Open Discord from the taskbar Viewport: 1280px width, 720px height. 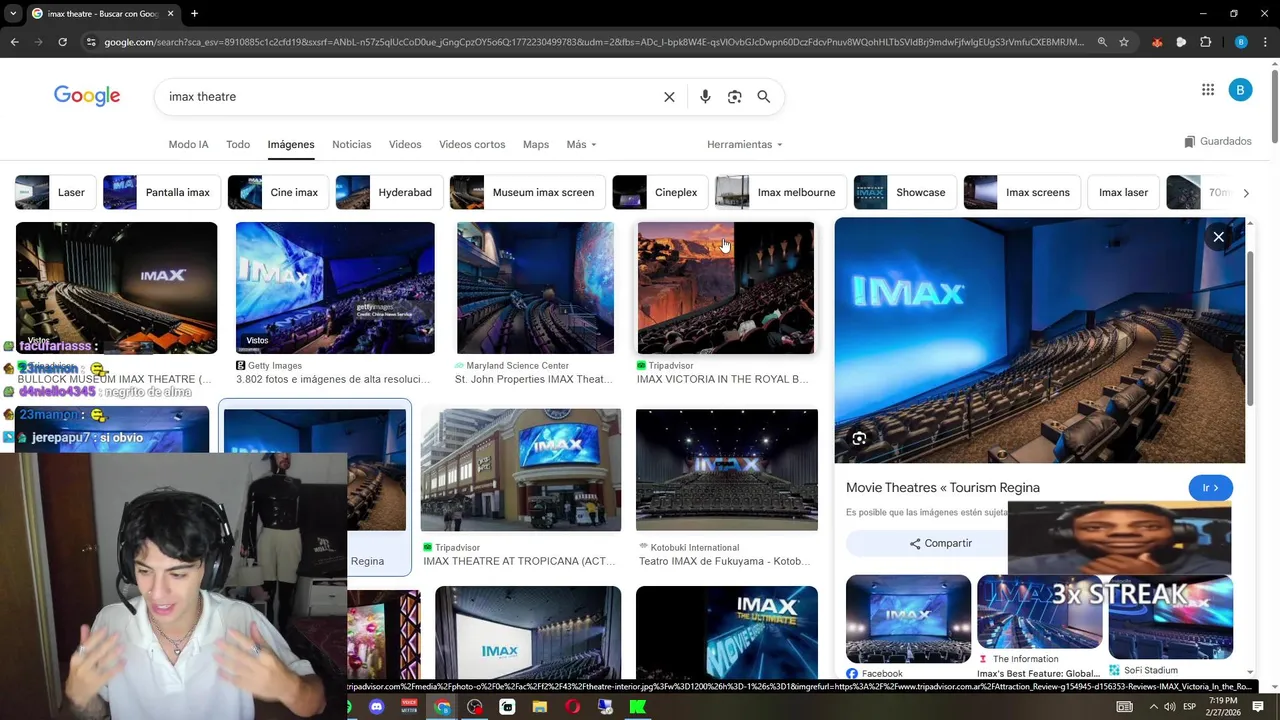376,707
